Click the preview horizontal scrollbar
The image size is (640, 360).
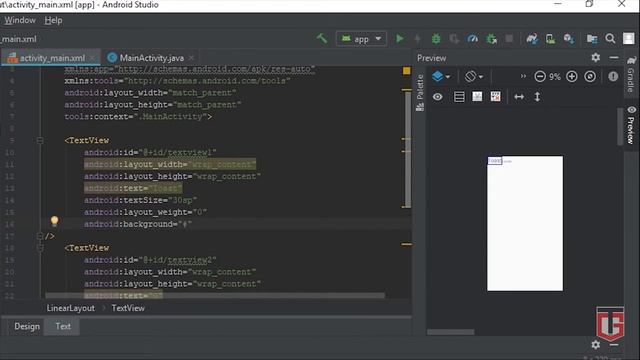coord(451,332)
